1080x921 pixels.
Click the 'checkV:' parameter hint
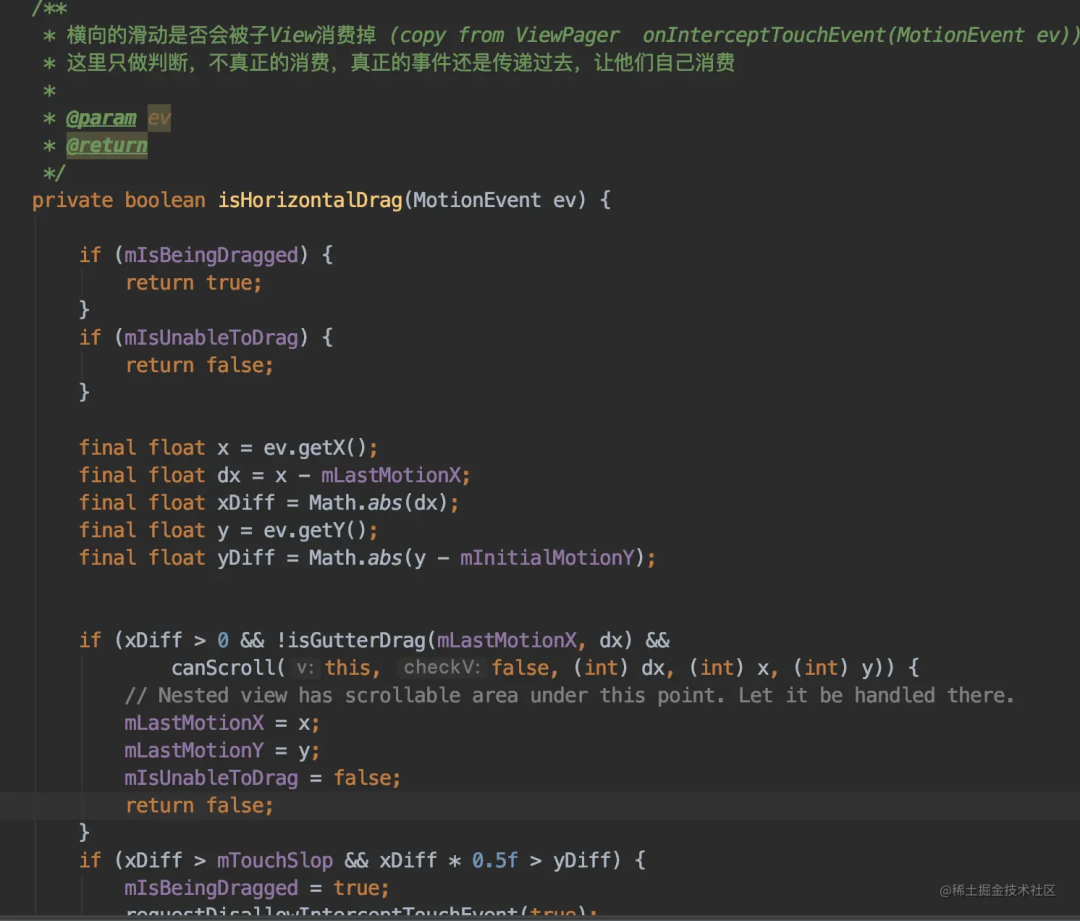[x=442, y=668]
